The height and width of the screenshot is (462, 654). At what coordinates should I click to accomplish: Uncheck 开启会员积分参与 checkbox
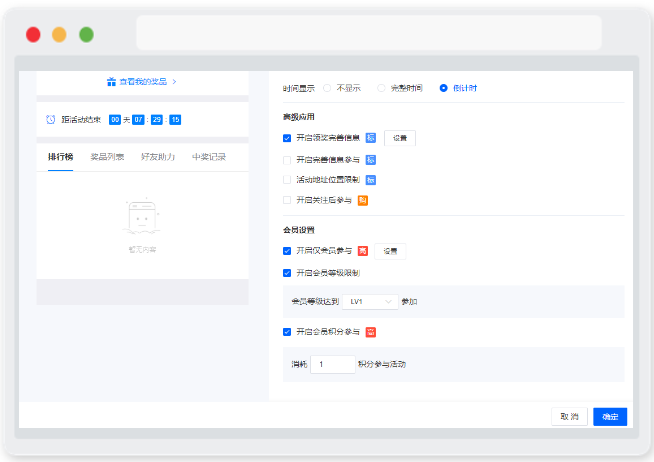287,332
